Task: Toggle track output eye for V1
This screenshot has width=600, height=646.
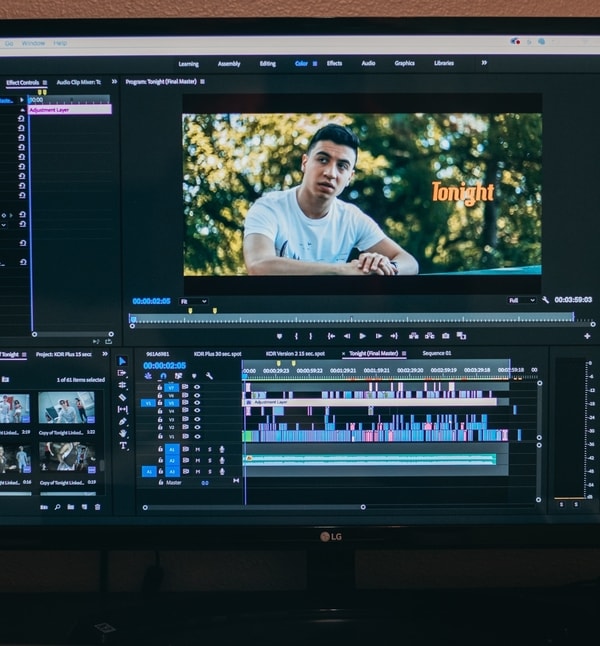Action: [197, 437]
